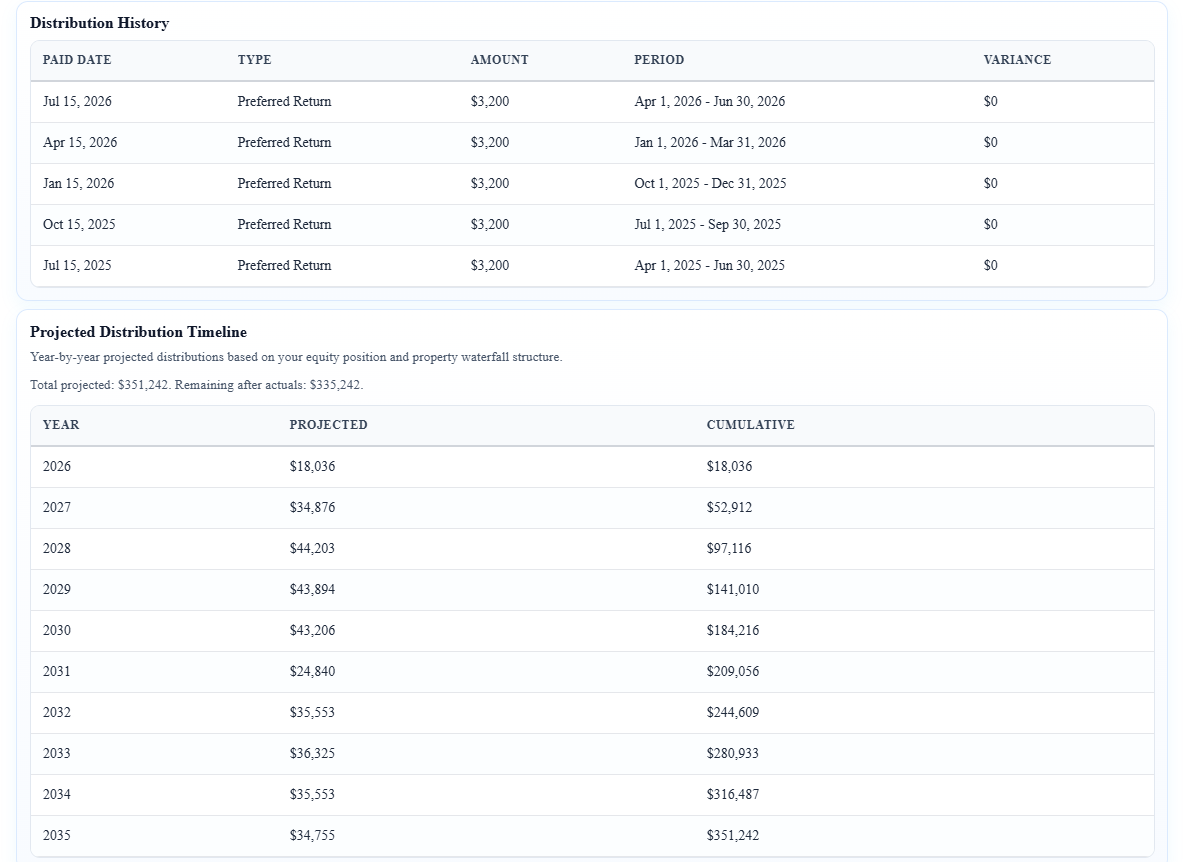Image resolution: width=1185 pixels, height=862 pixels.
Task: Click the PERIOD column header
Action: [x=659, y=60]
